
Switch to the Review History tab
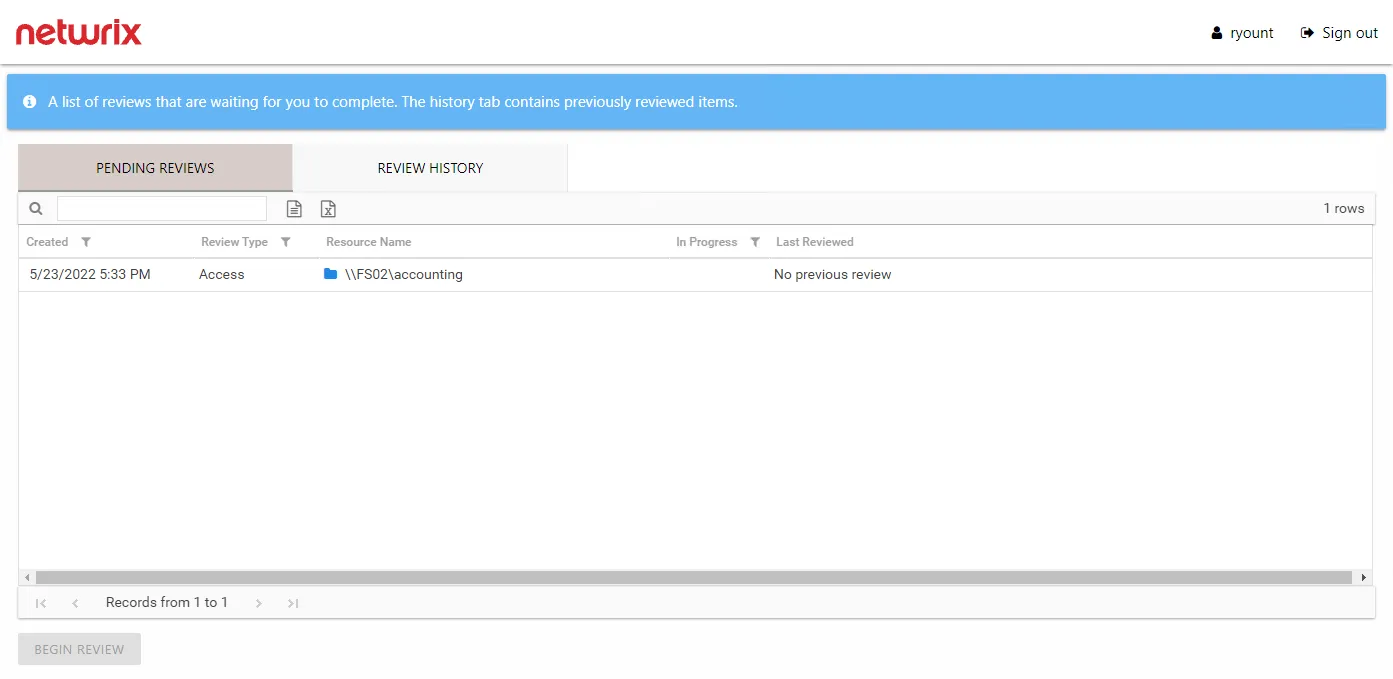tap(429, 167)
